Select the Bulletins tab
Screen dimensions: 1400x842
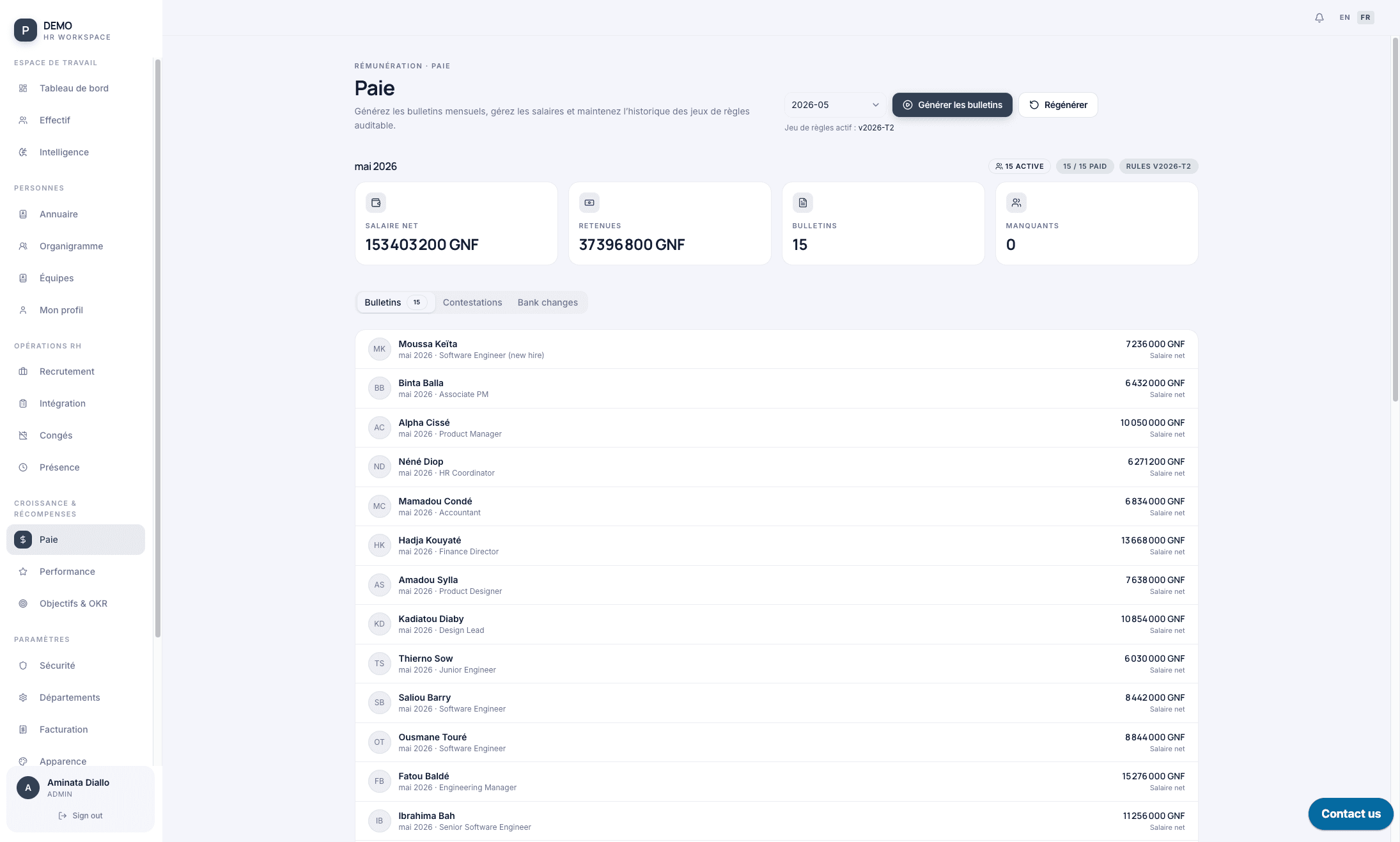(x=396, y=302)
